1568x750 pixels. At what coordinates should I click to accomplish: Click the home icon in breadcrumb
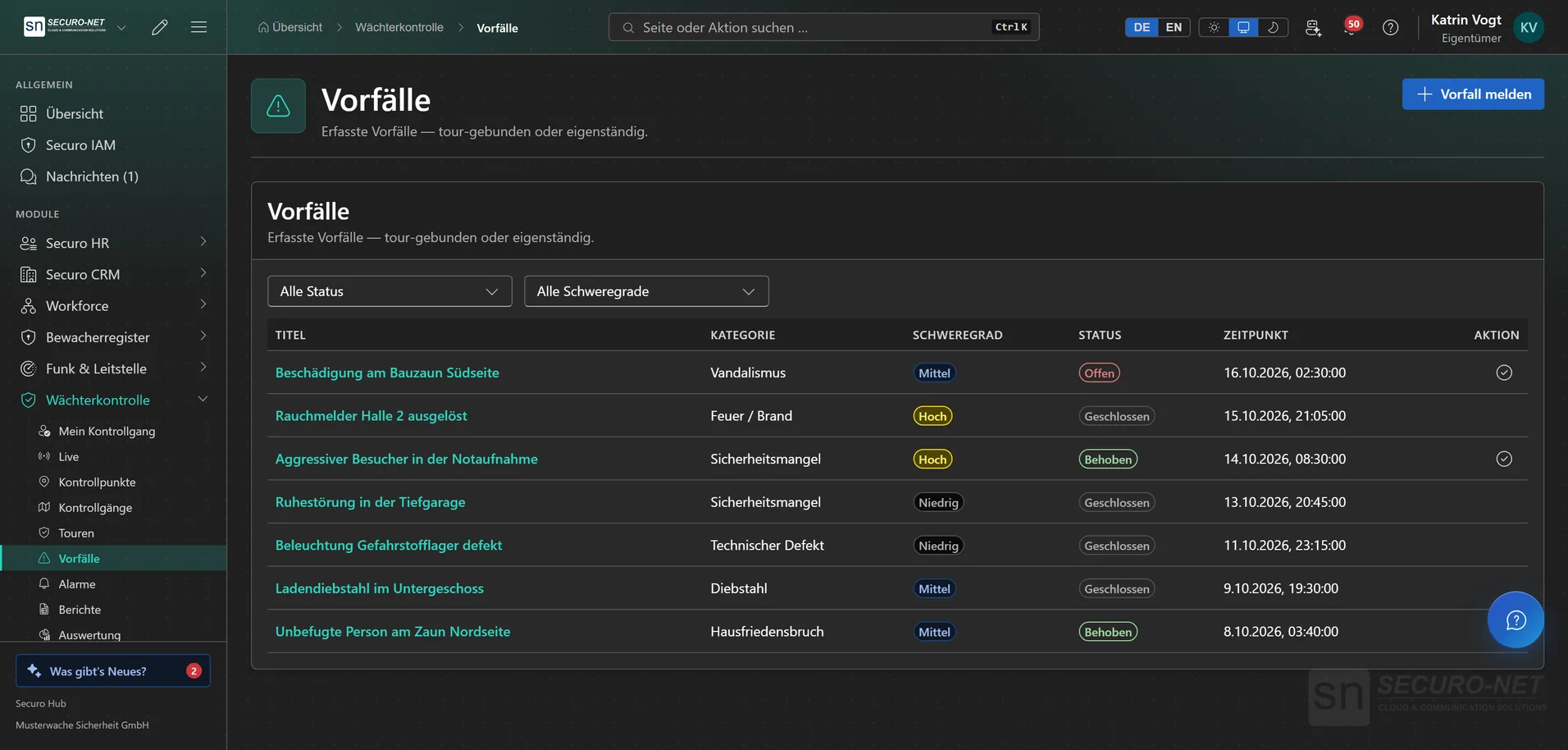pos(263,27)
